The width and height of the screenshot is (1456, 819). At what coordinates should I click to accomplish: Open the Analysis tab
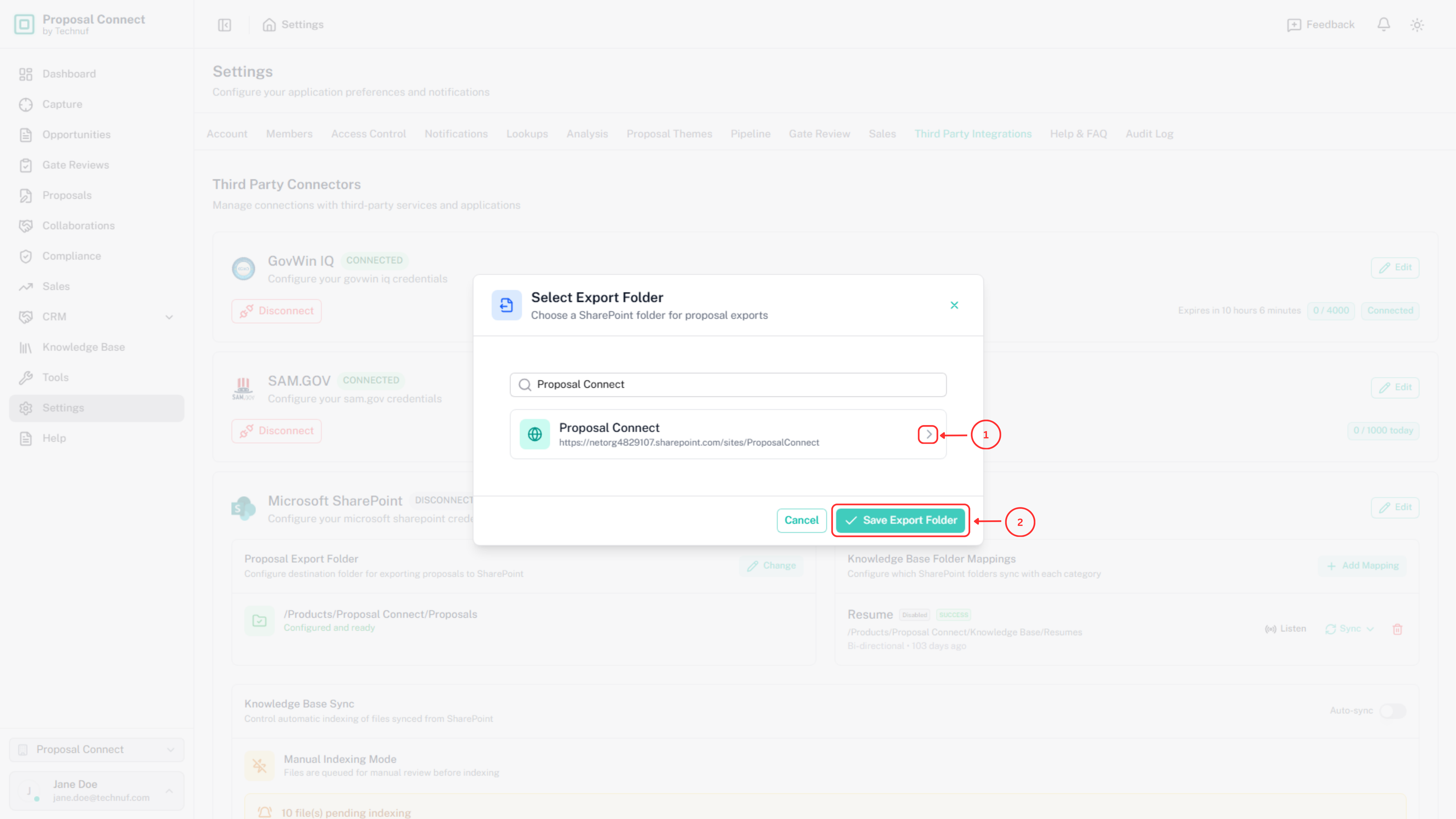click(587, 134)
